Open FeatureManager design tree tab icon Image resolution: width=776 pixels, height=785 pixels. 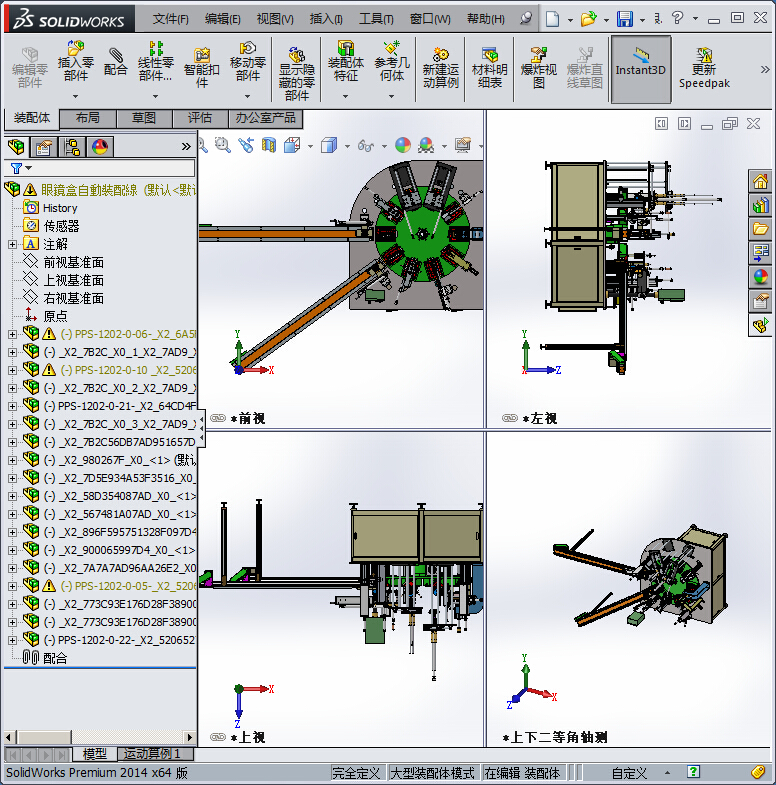(16, 147)
